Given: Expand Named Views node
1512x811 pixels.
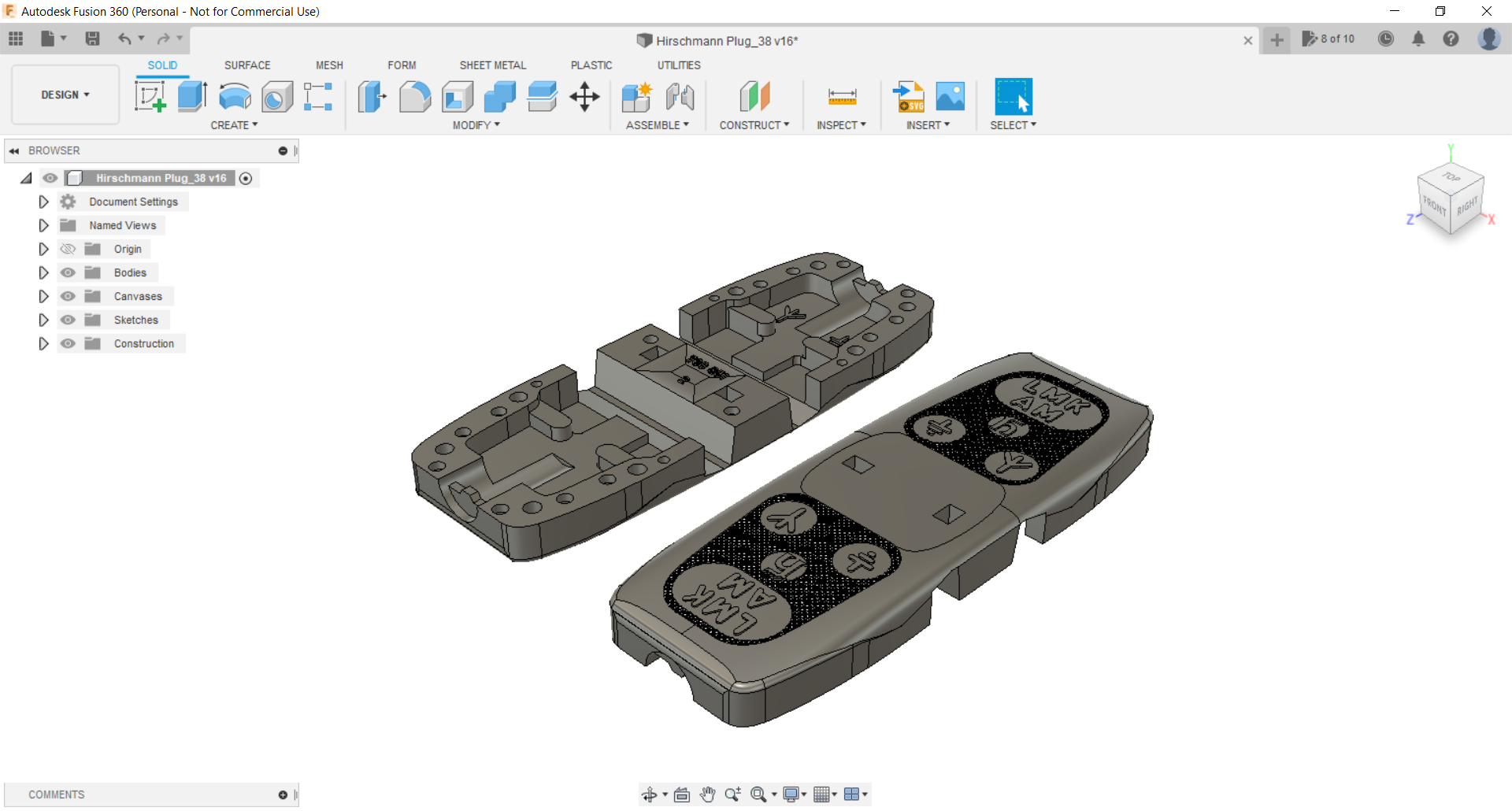Looking at the screenshot, I should [x=43, y=225].
